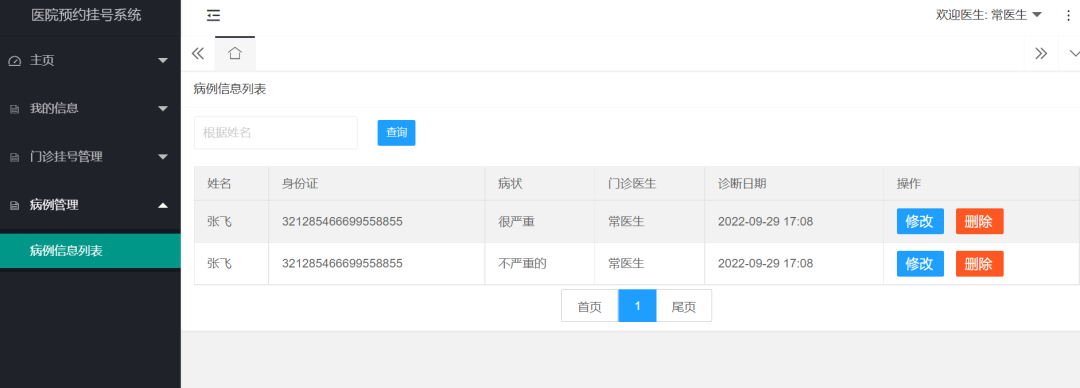The width and height of the screenshot is (1080, 388).
Task: Click the 不严重的 symptom cell
Action: (x=522, y=263)
